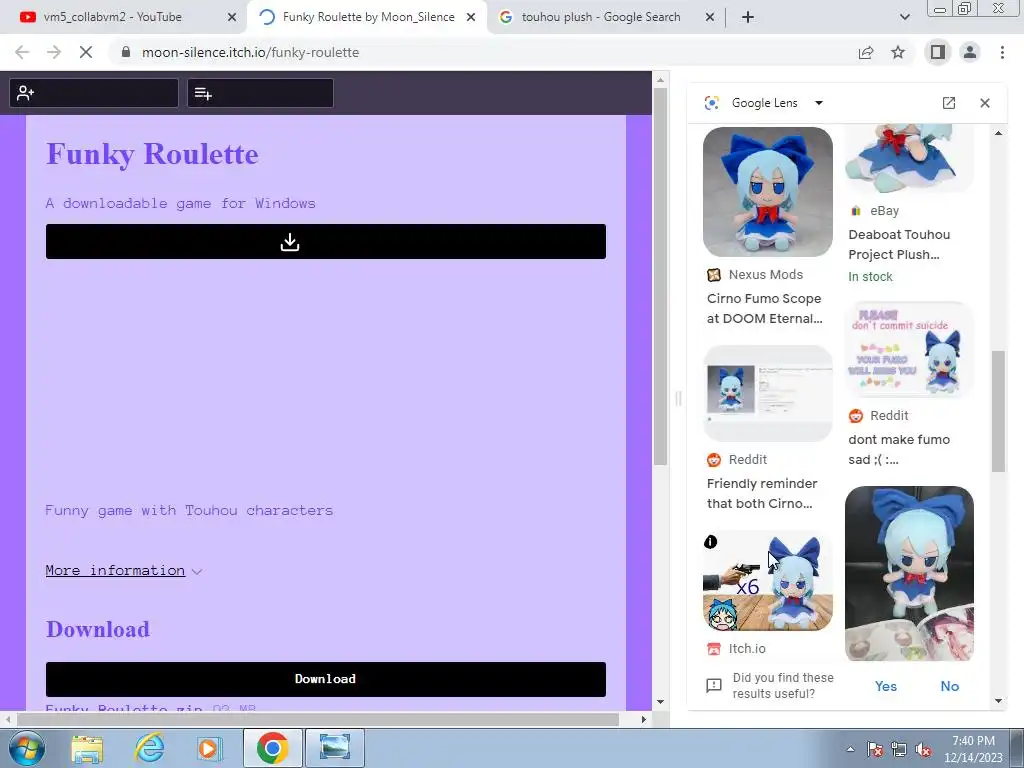Answer Yes to results useful
Viewport: 1024px width, 768px height.
(x=886, y=686)
